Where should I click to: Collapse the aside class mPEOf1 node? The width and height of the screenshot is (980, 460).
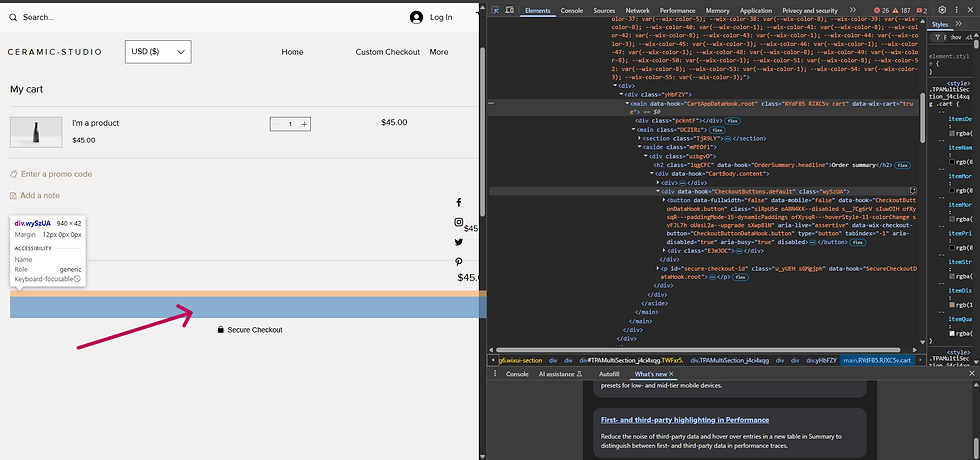(639, 147)
